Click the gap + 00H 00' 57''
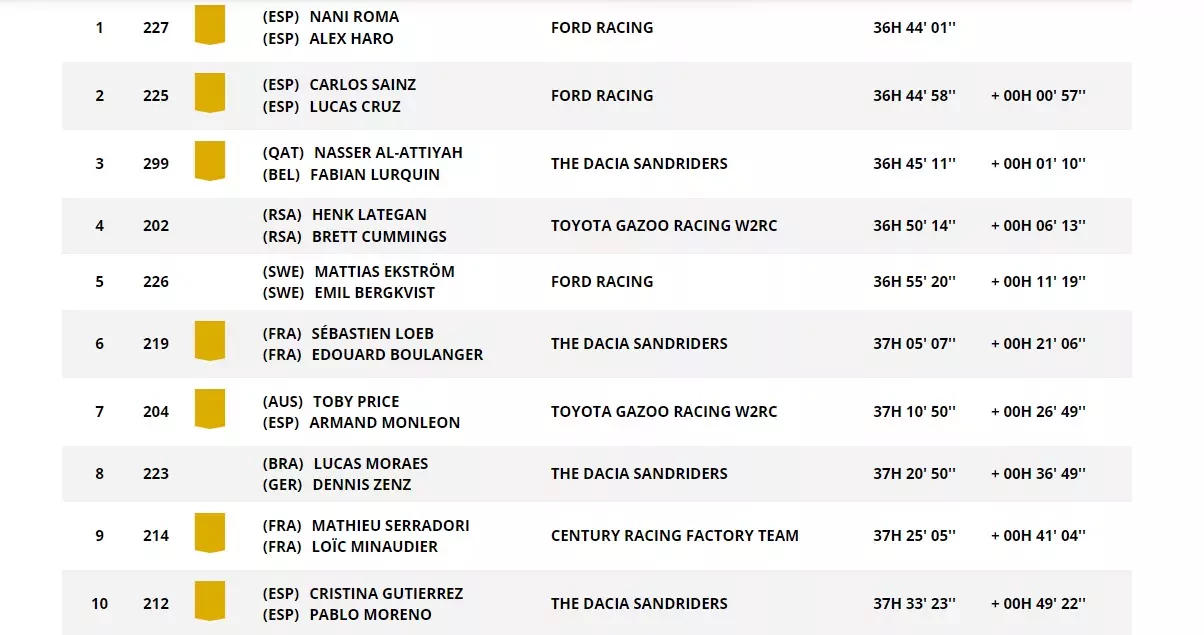1204x635 pixels. [1038, 96]
